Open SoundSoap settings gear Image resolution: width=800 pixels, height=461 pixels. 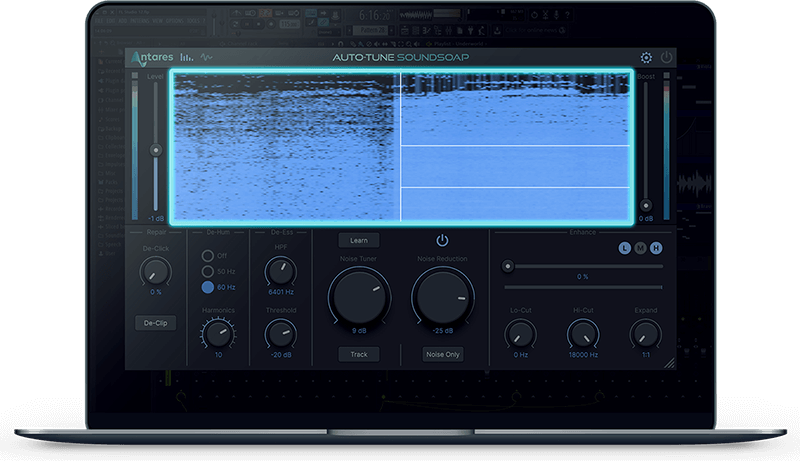point(646,58)
